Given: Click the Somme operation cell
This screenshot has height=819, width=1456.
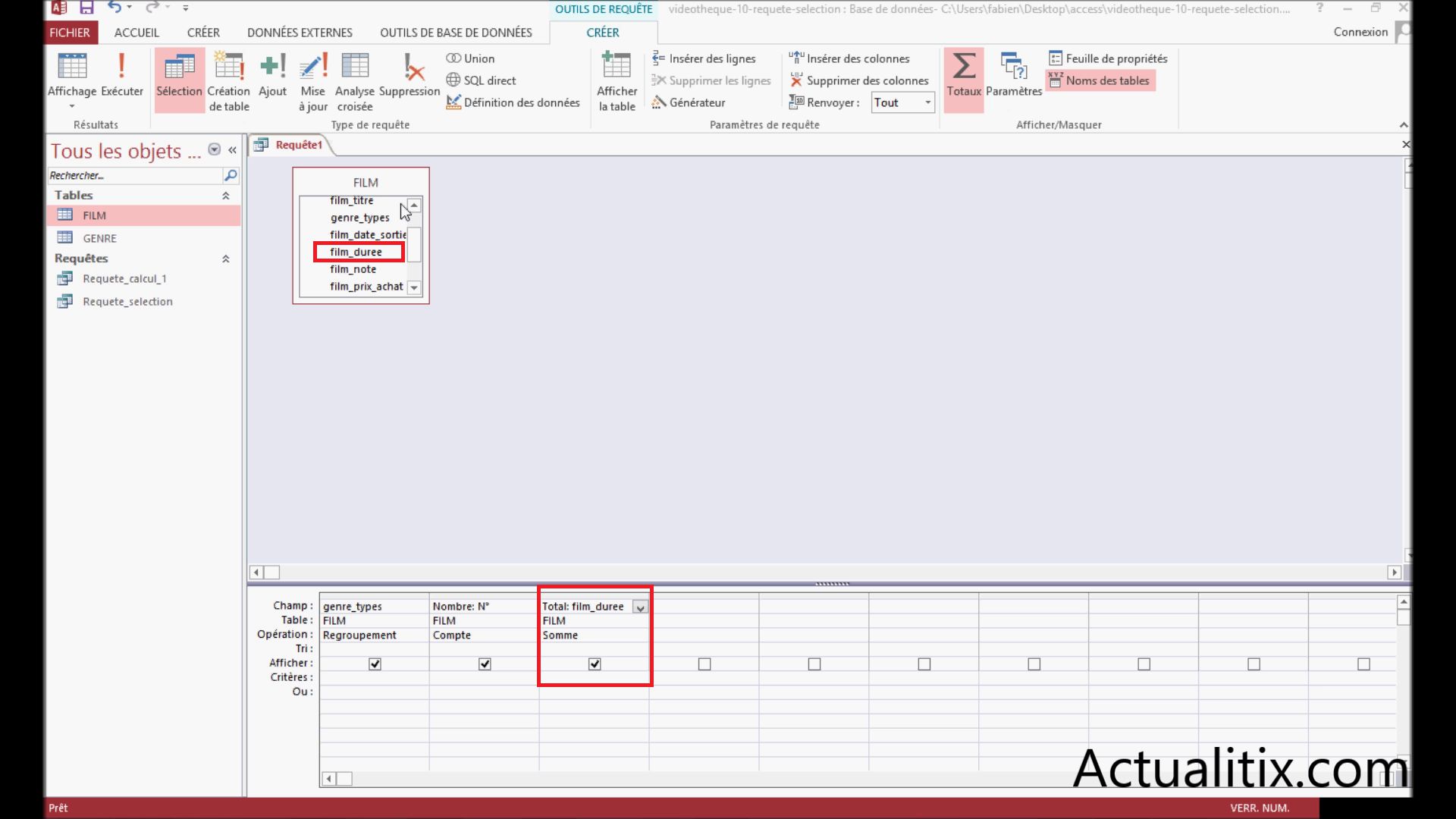Looking at the screenshot, I should (x=594, y=635).
